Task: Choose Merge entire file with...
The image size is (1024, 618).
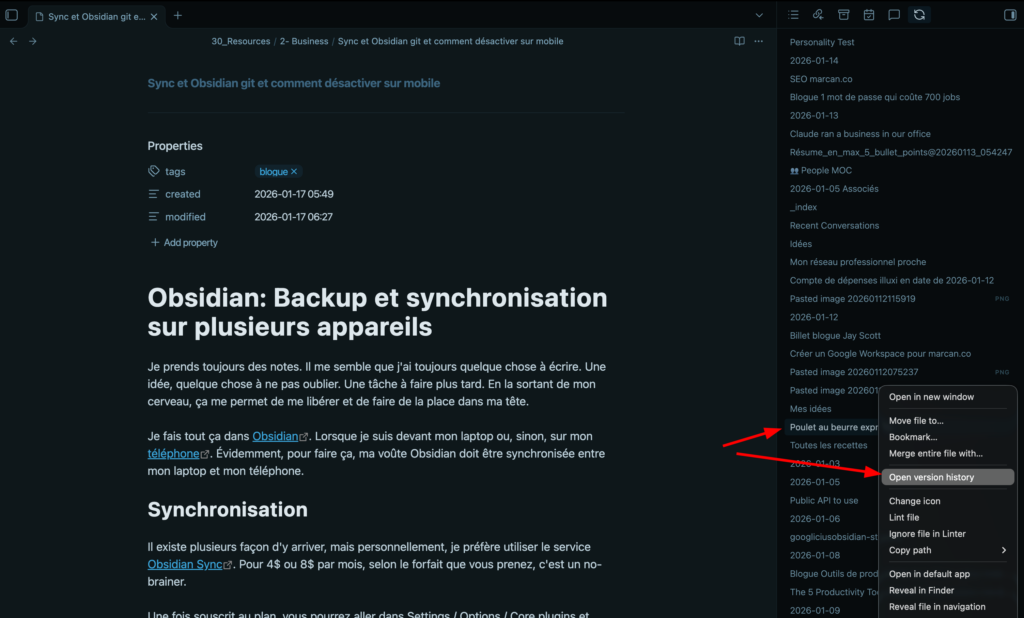Action: coord(936,453)
